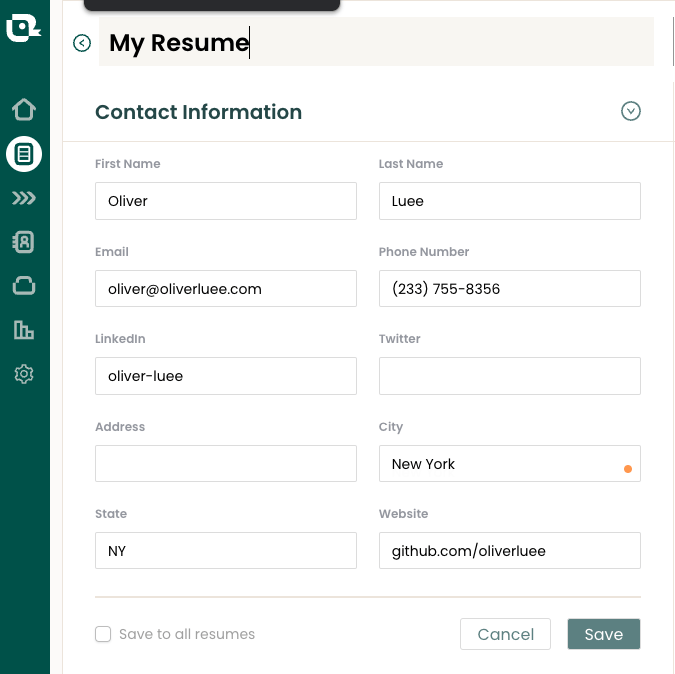Click the orange dot in City field
675x674 pixels.
(628, 469)
